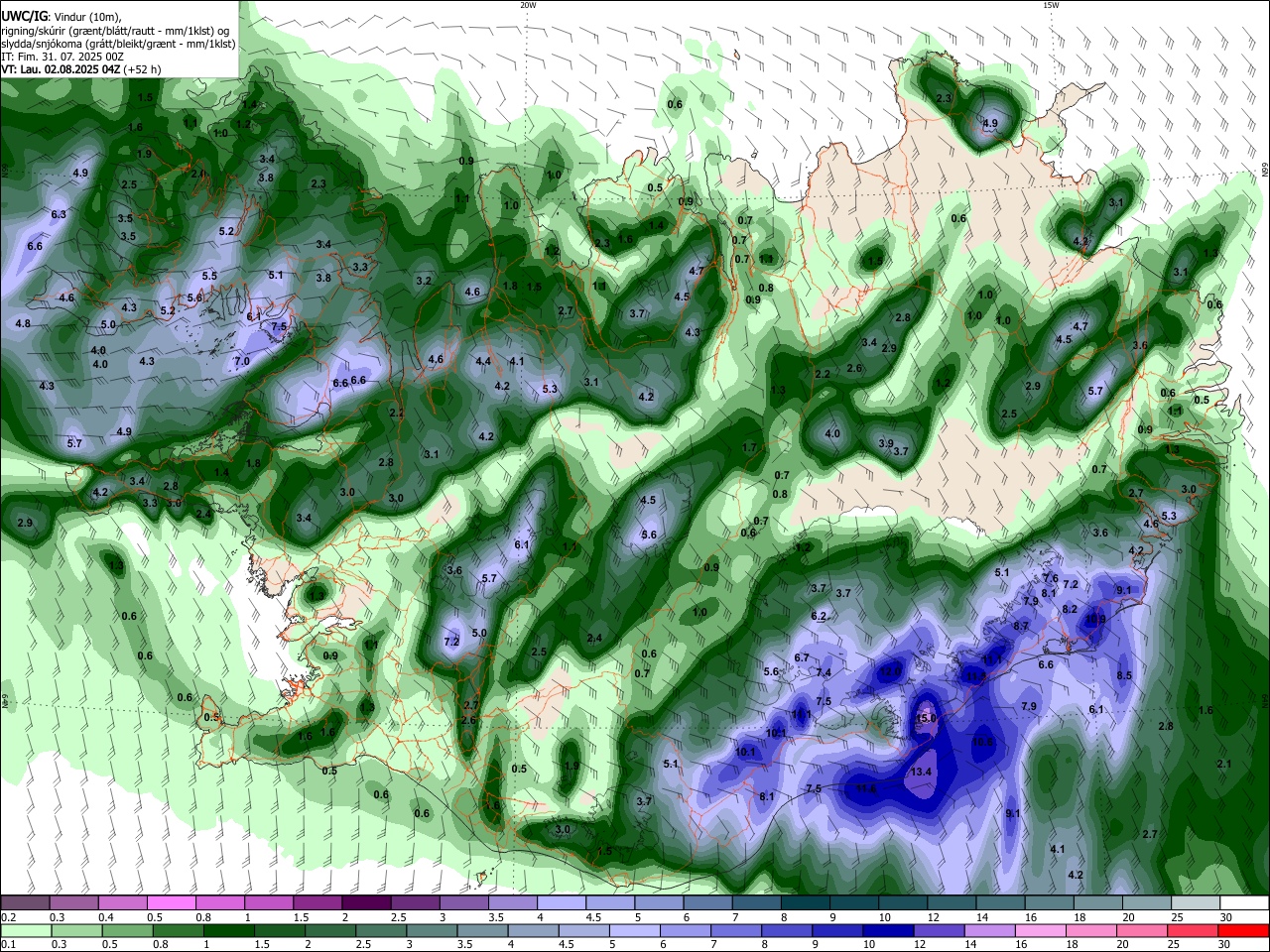
Task: Pick the dark navy 10 mm rain swatch
Action: point(887,930)
